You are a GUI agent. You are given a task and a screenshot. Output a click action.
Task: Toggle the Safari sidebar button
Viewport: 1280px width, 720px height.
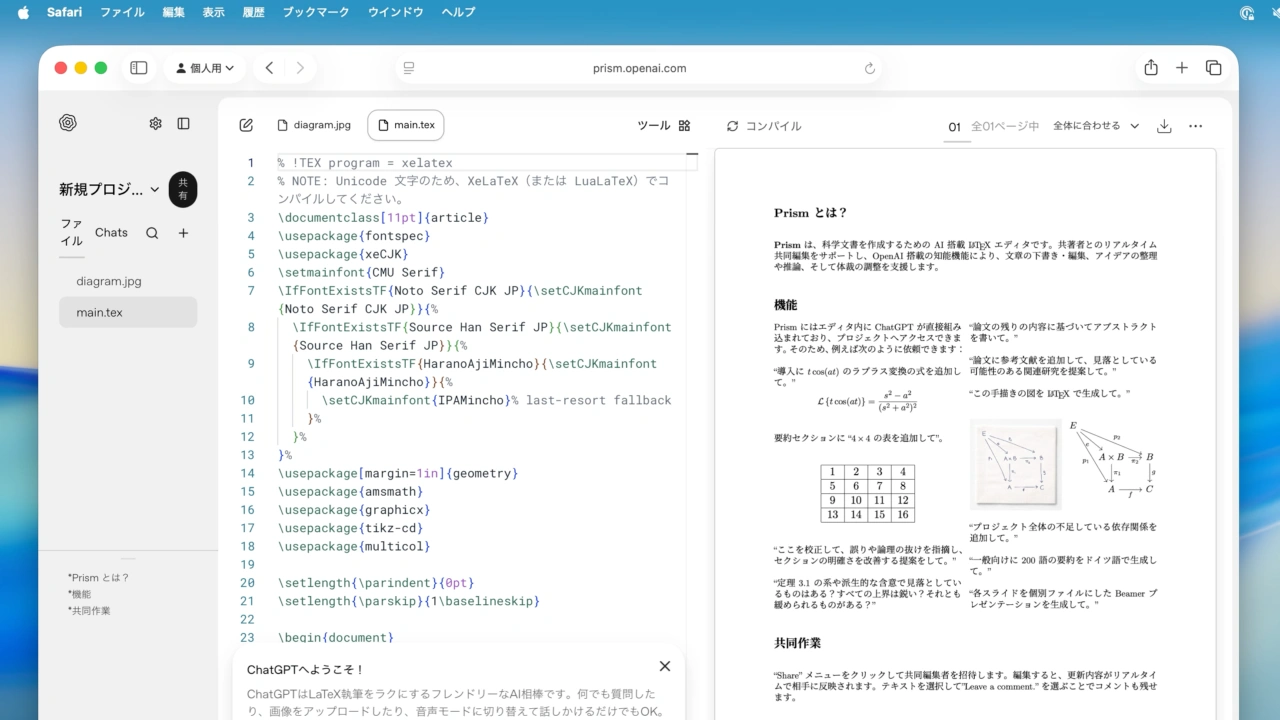click(139, 68)
